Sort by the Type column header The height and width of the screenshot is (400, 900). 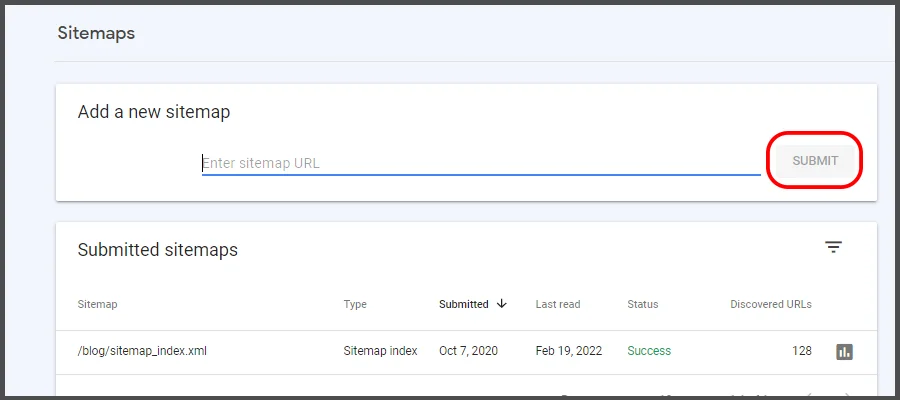(x=355, y=304)
